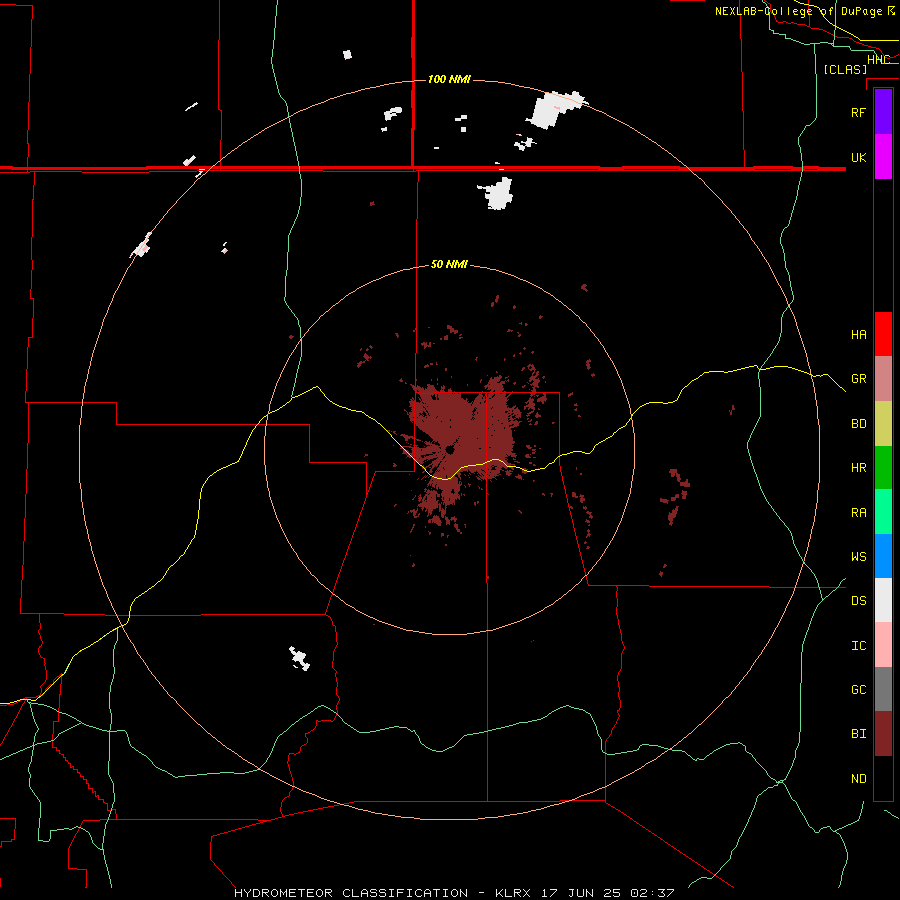Click the brown BI legend swatch
Viewport: 900px width, 900px height.
pos(883,734)
